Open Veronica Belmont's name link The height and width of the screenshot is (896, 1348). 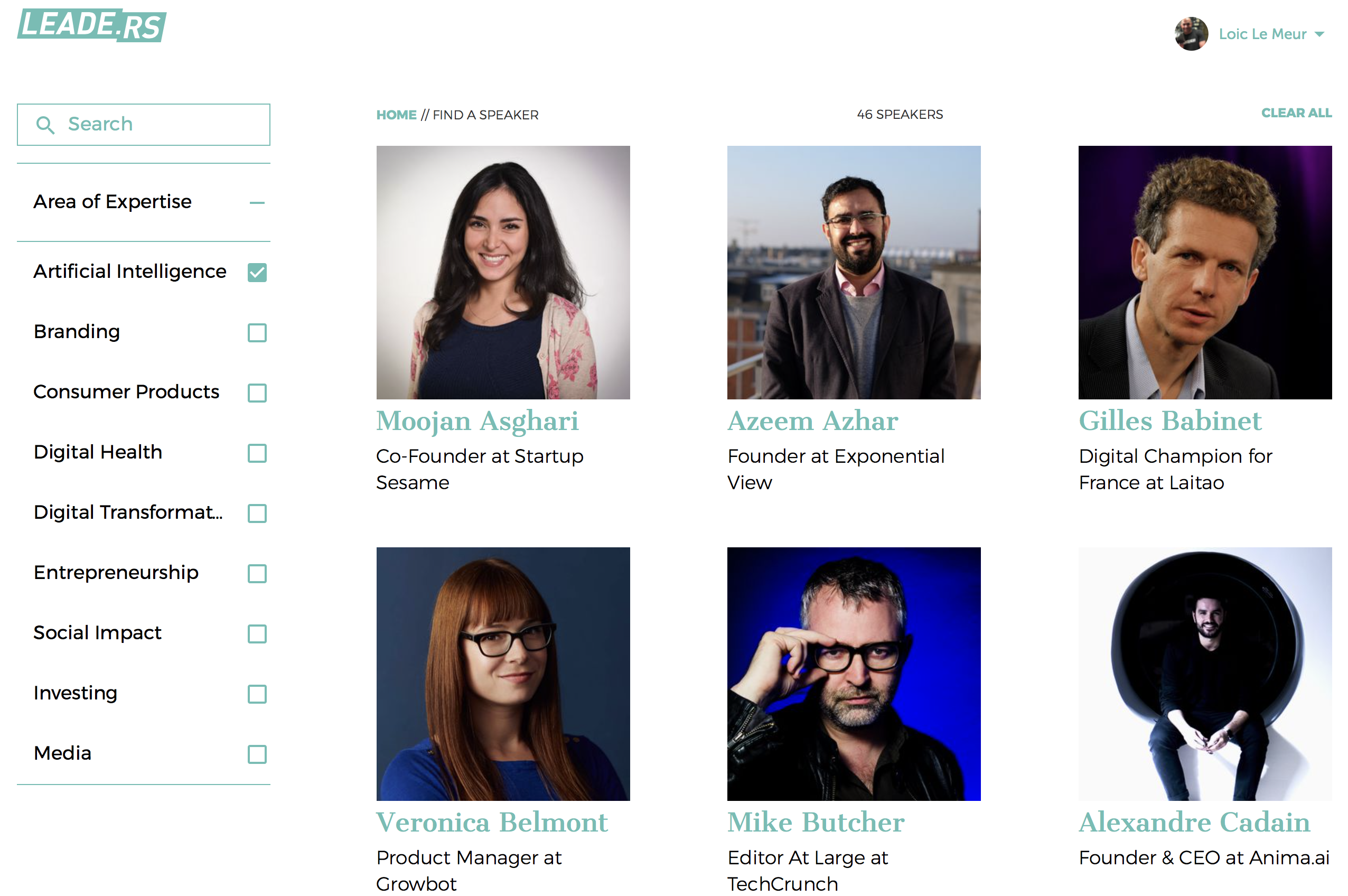click(x=492, y=822)
